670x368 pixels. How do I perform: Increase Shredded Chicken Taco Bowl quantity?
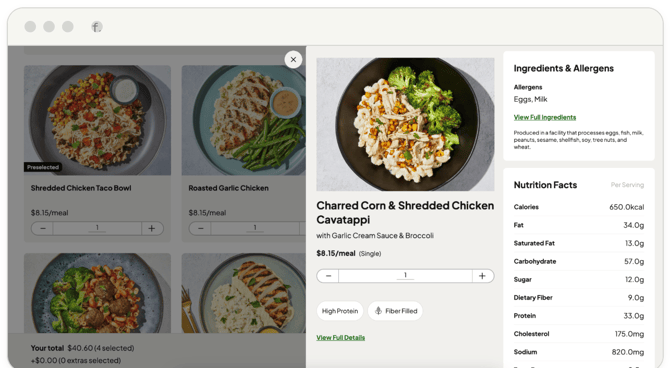point(152,228)
